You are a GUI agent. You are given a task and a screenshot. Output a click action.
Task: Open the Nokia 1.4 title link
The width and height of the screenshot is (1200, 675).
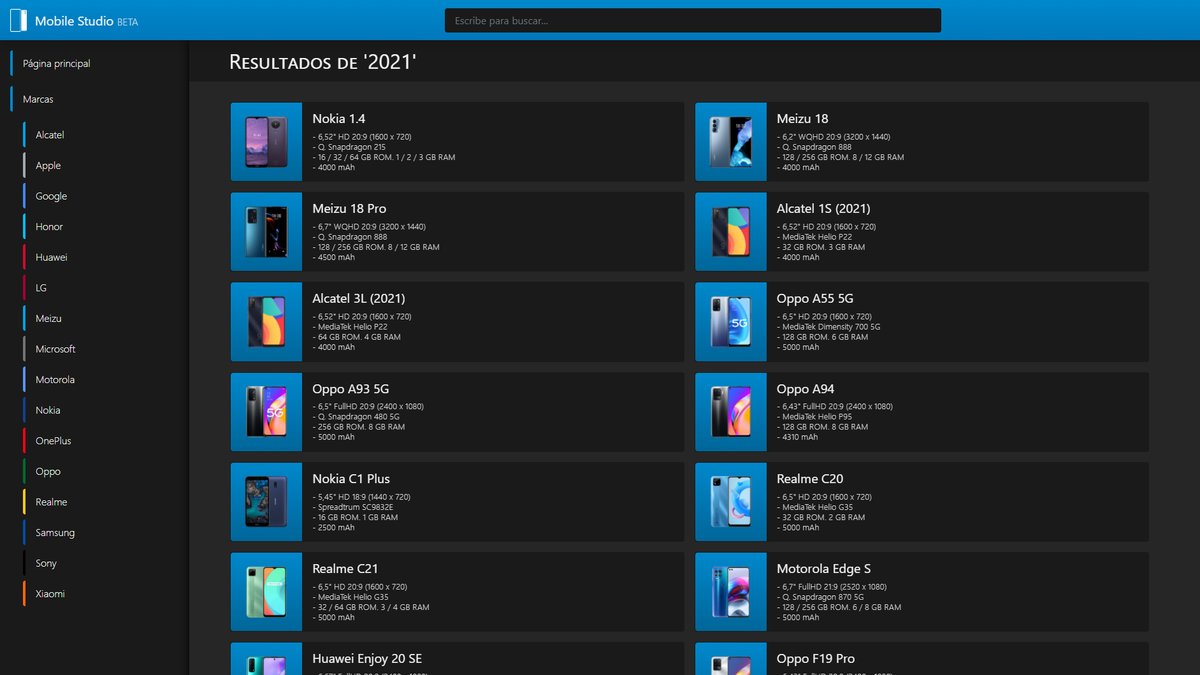point(339,119)
